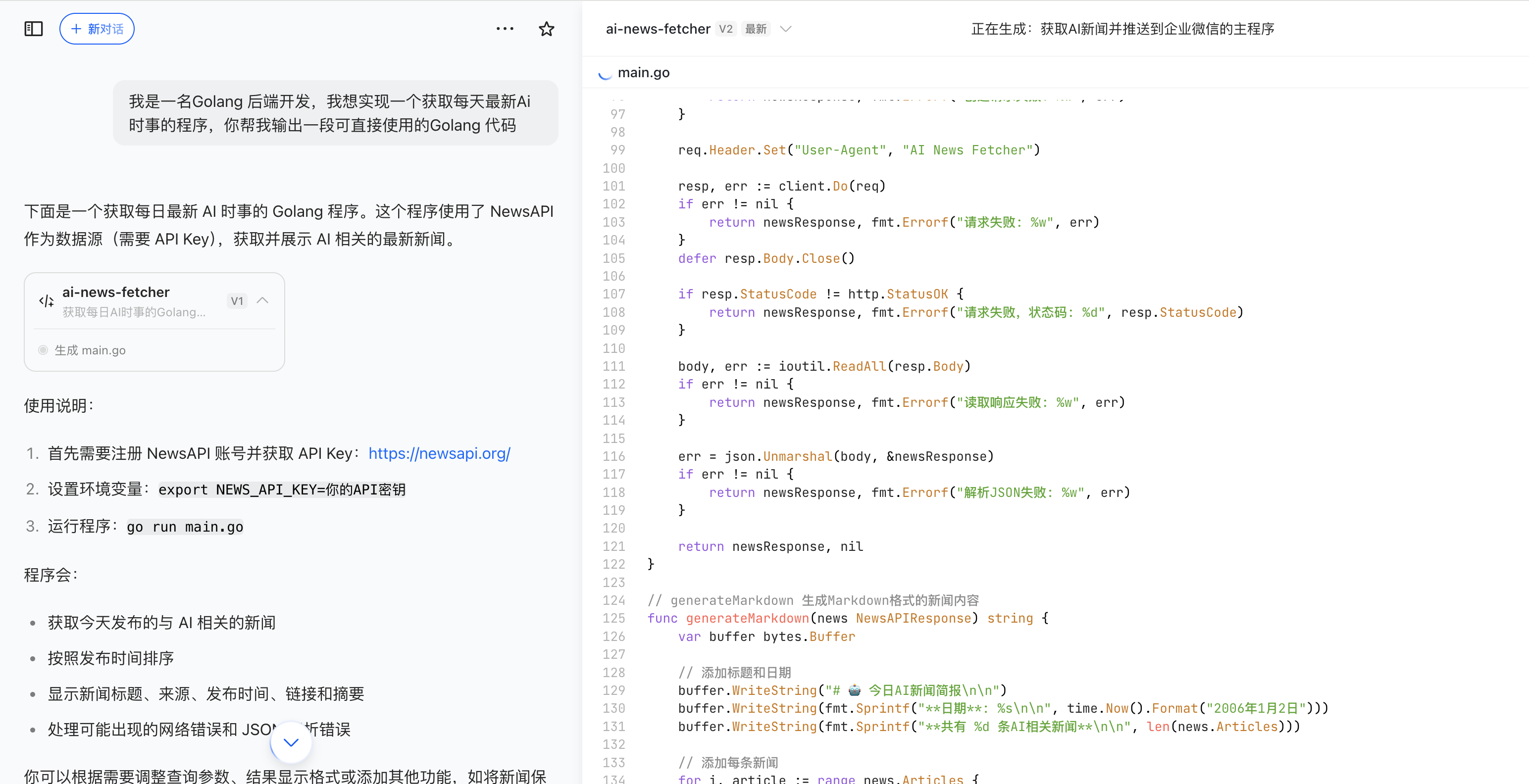Screen dimensions: 1529x784
Task: Click the go run main.go code snippet
Action: [x=185, y=527]
